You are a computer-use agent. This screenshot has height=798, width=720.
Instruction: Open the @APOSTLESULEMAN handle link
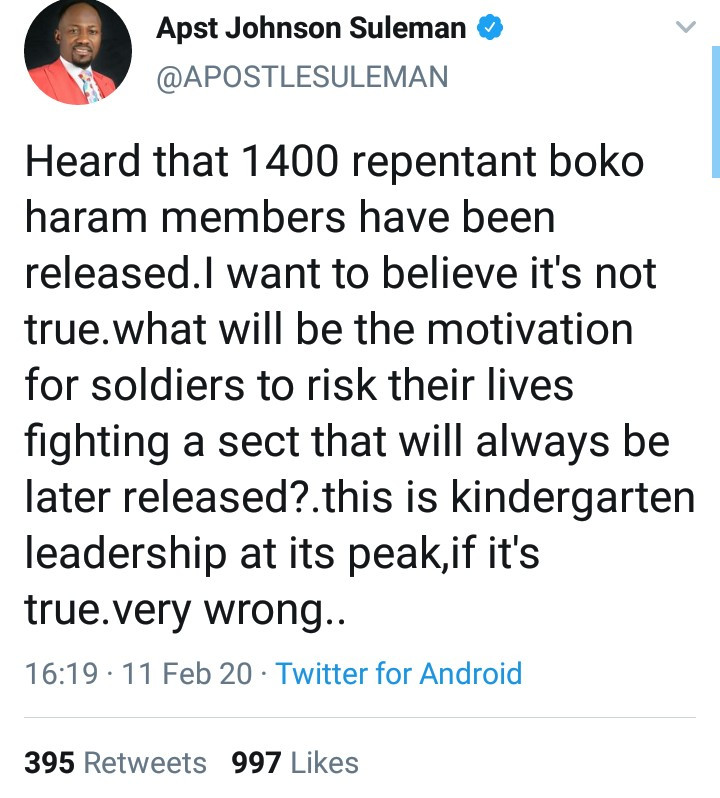tap(302, 76)
